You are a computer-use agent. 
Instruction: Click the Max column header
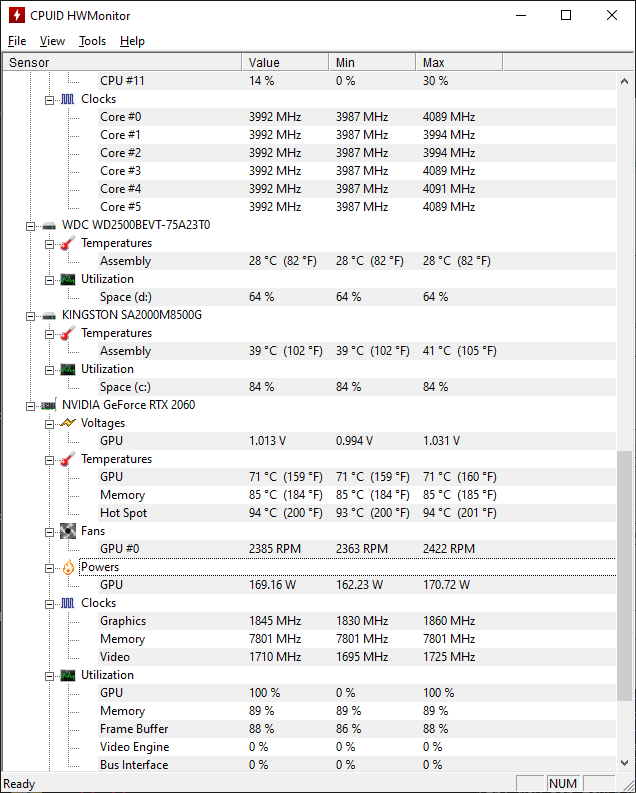point(460,62)
